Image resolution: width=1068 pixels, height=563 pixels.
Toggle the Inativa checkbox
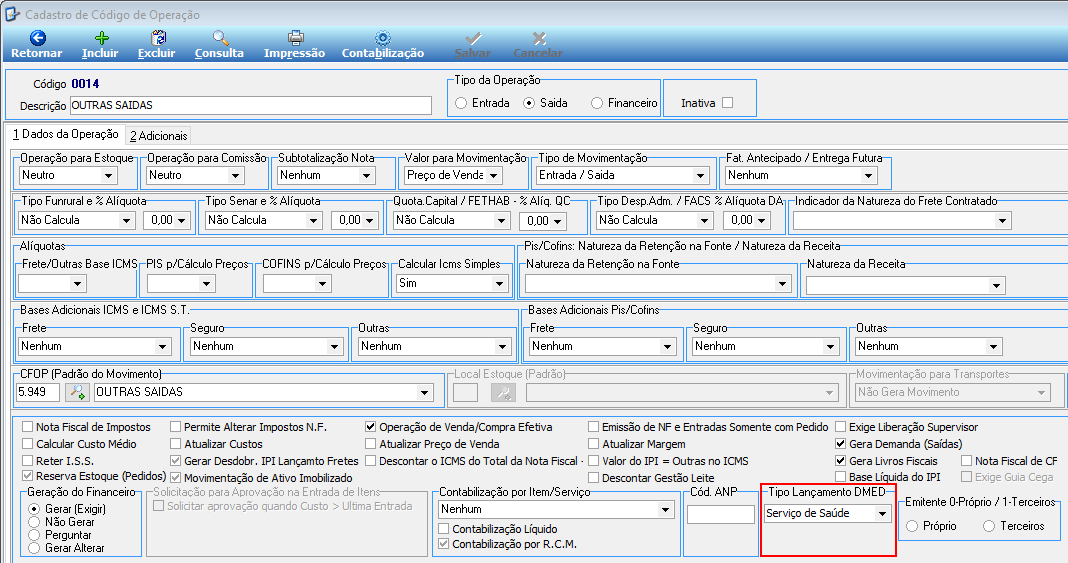point(727,103)
